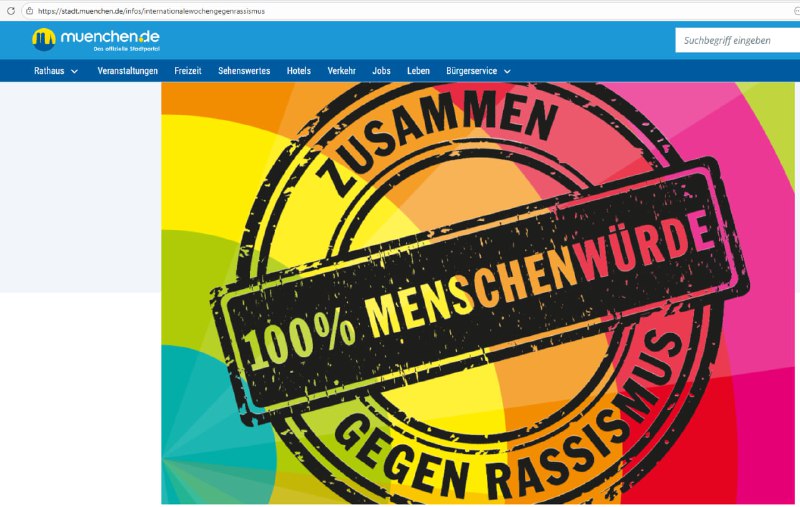The image size is (800, 507).
Task: Select the URL in the address bar
Action: (x=151, y=11)
